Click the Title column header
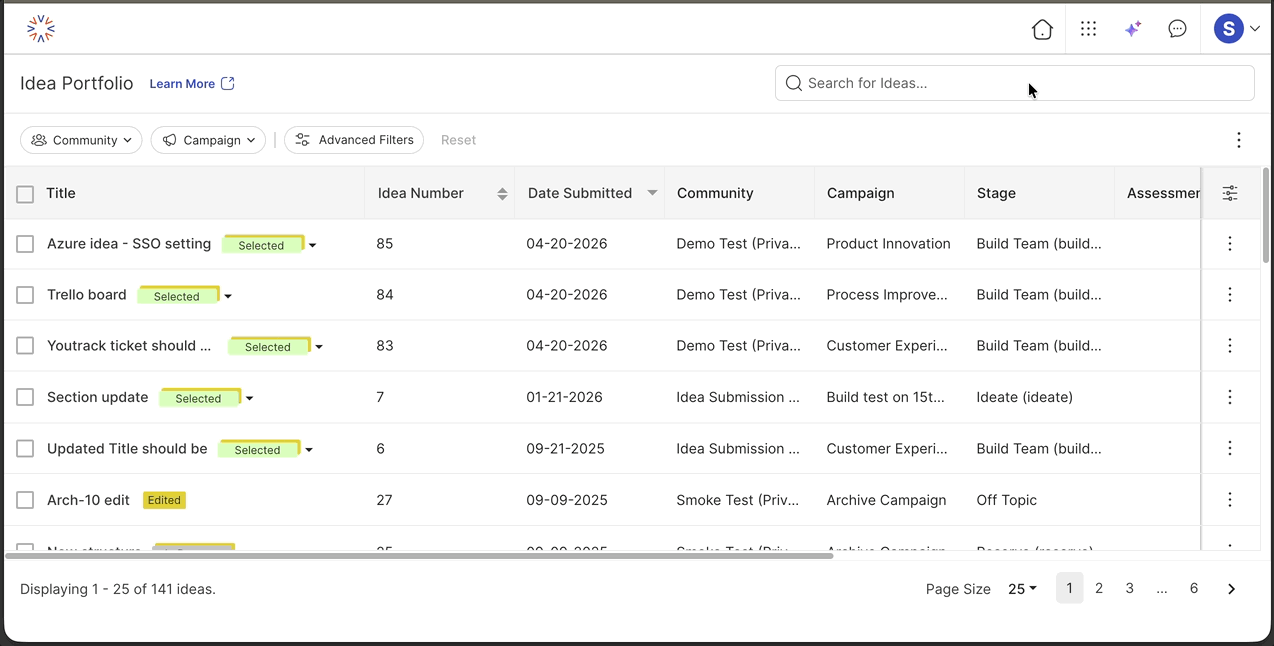1274x646 pixels. point(61,193)
